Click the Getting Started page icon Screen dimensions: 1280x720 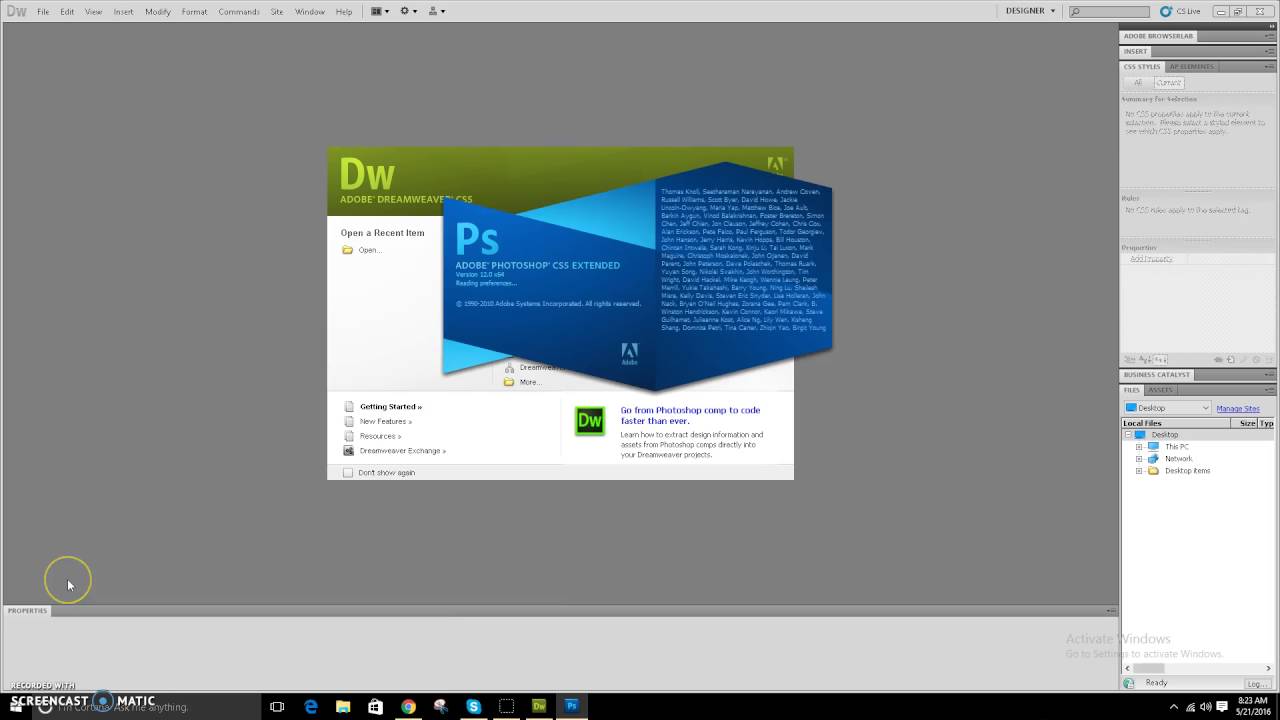point(349,407)
